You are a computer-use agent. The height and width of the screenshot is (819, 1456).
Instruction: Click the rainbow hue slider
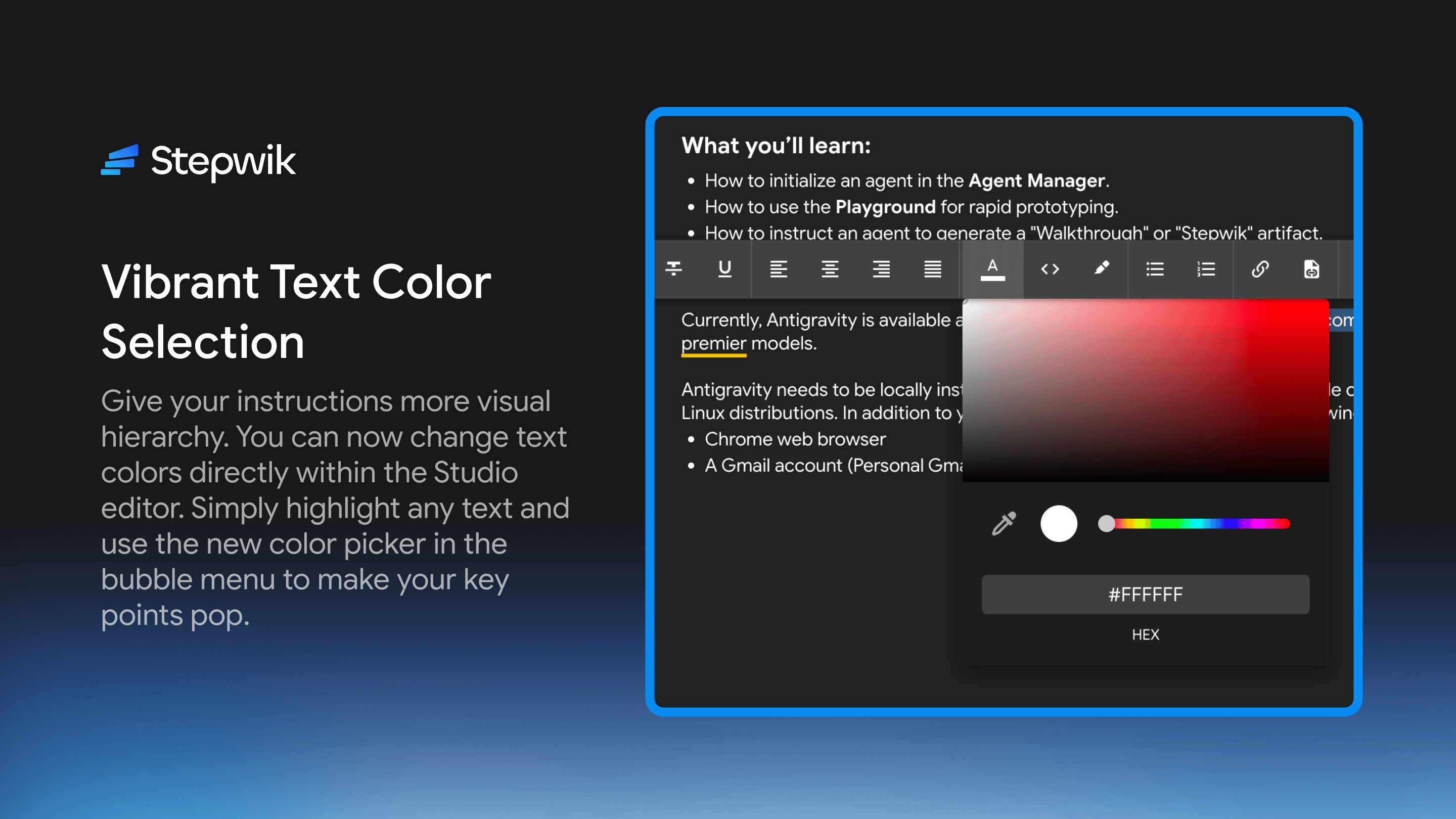pos(1196,523)
